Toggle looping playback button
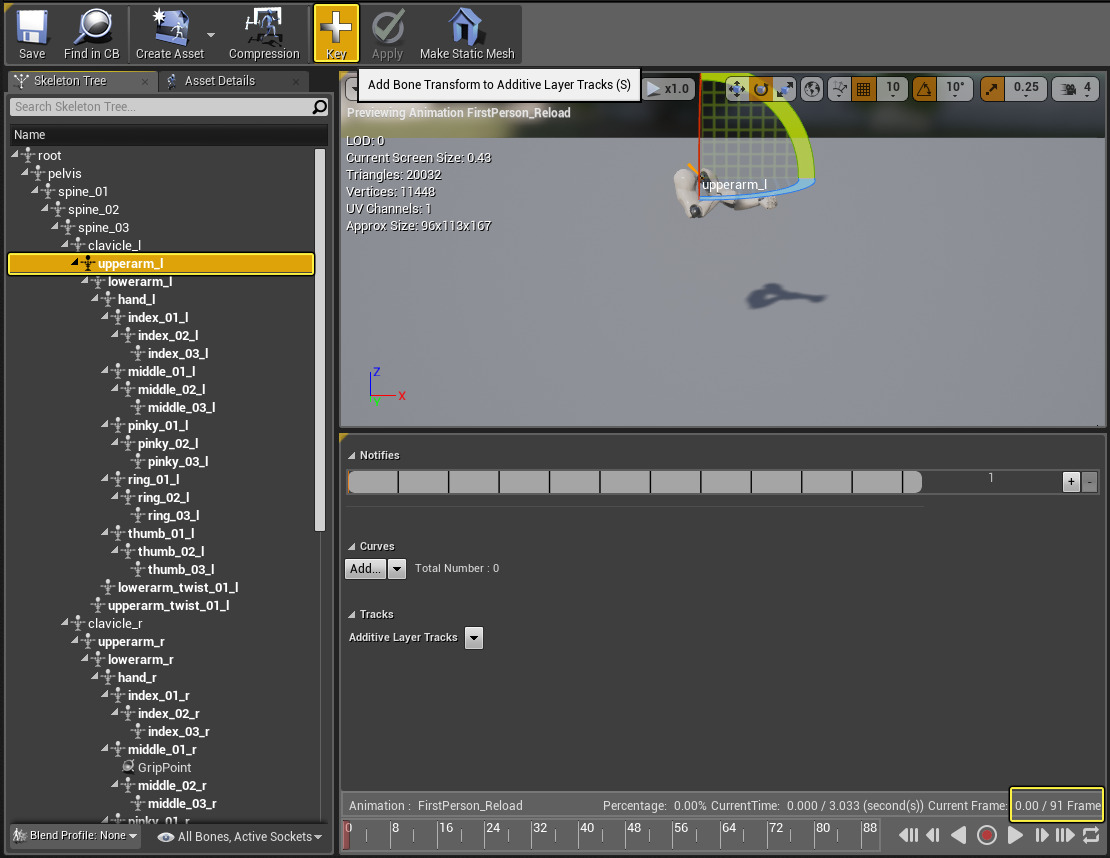Viewport: 1110px width, 858px height. tap(1090, 835)
